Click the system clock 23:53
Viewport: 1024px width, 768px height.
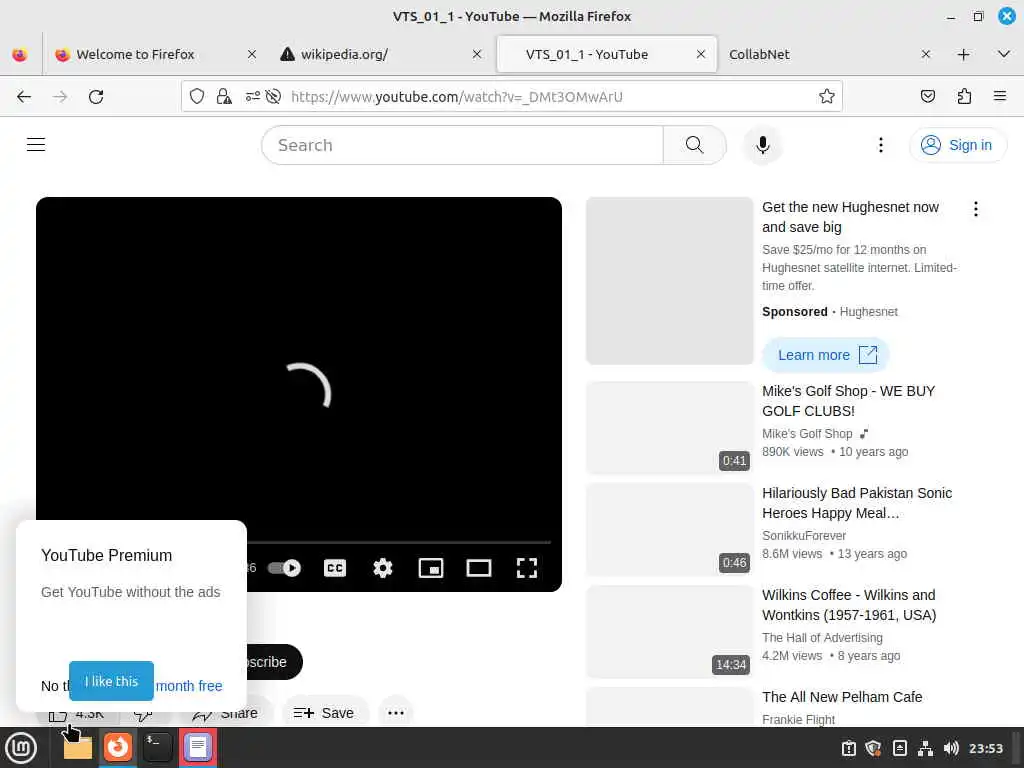(985, 748)
